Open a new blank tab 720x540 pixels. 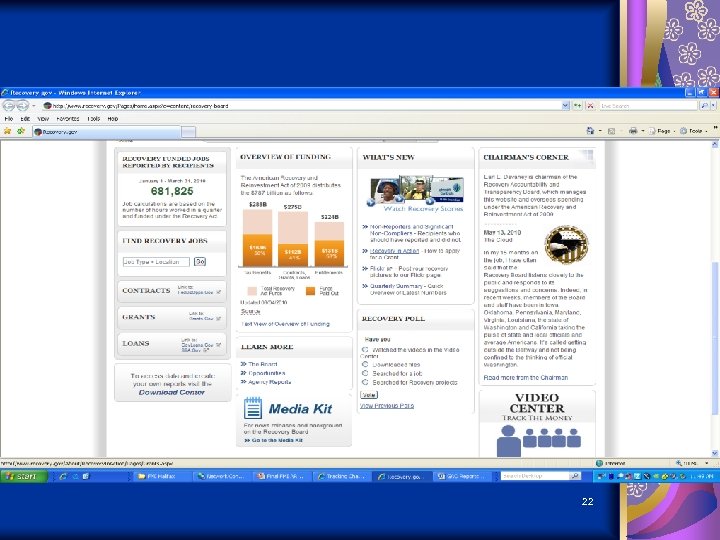pyautogui.click(x=188, y=132)
